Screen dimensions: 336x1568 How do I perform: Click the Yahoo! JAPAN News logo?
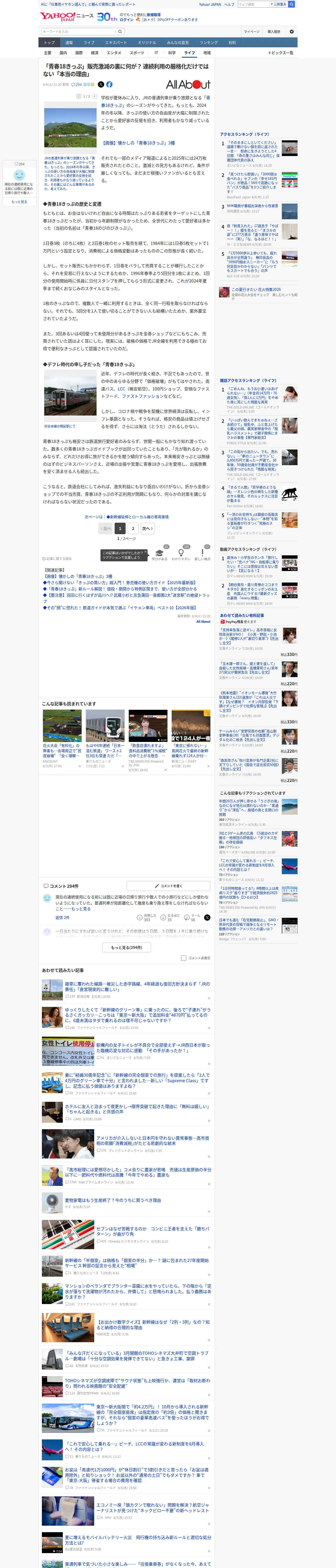coord(66,16)
